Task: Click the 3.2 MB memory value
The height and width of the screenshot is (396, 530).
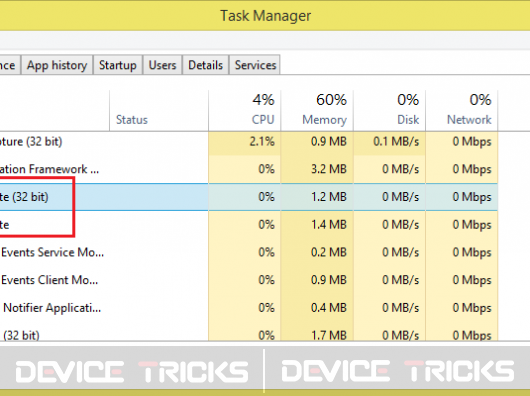Action: click(329, 169)
